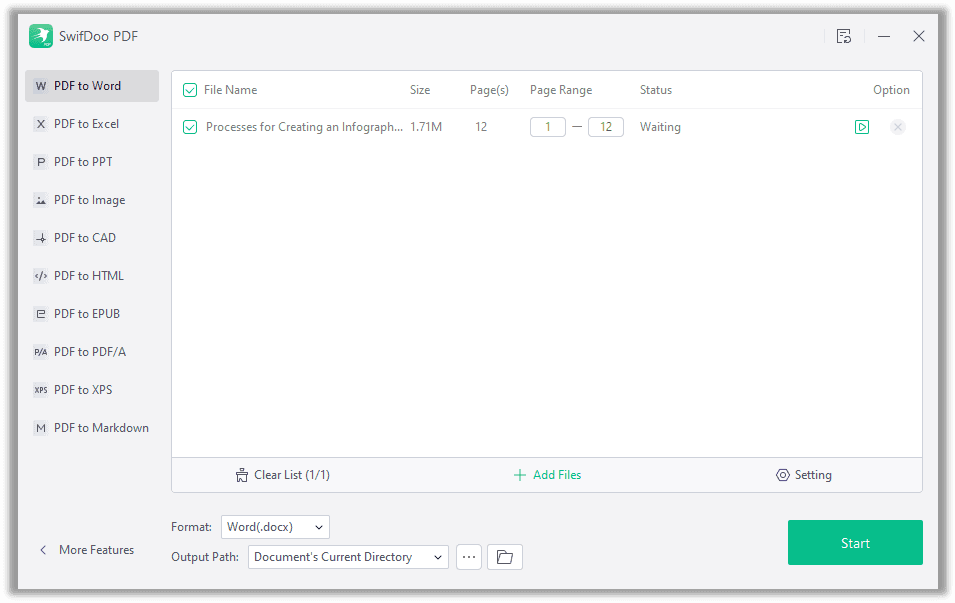The height and width of the screenshot is (603, 955).
Task: Click the Status column header
Action: [x=656, y=90]
